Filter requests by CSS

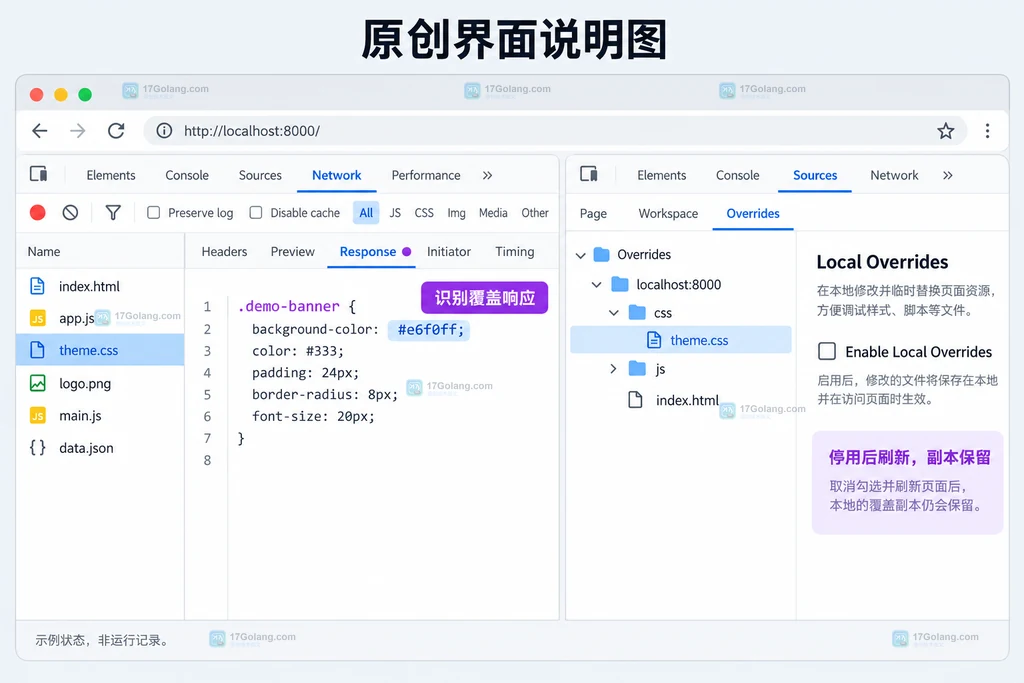(424, 213)
